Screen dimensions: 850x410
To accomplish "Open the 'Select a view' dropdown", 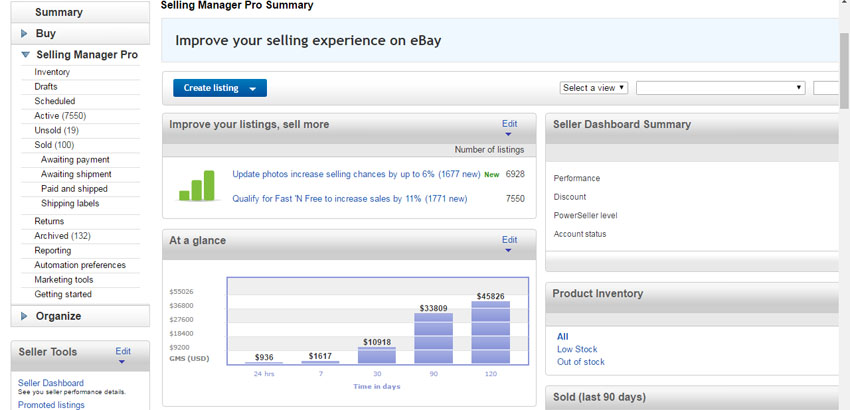I will coord(594,88).
